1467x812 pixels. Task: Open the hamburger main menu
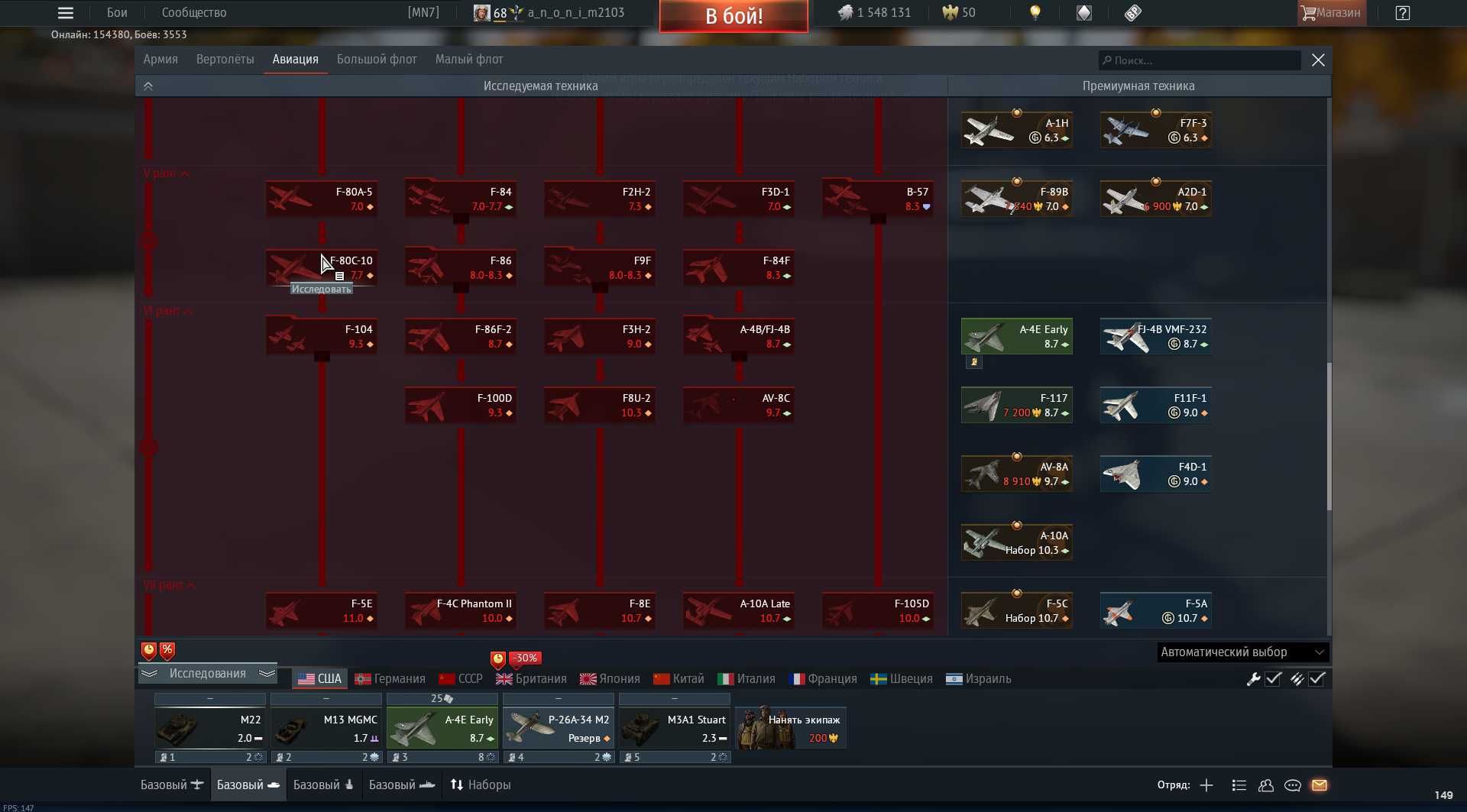coord(66,13)
